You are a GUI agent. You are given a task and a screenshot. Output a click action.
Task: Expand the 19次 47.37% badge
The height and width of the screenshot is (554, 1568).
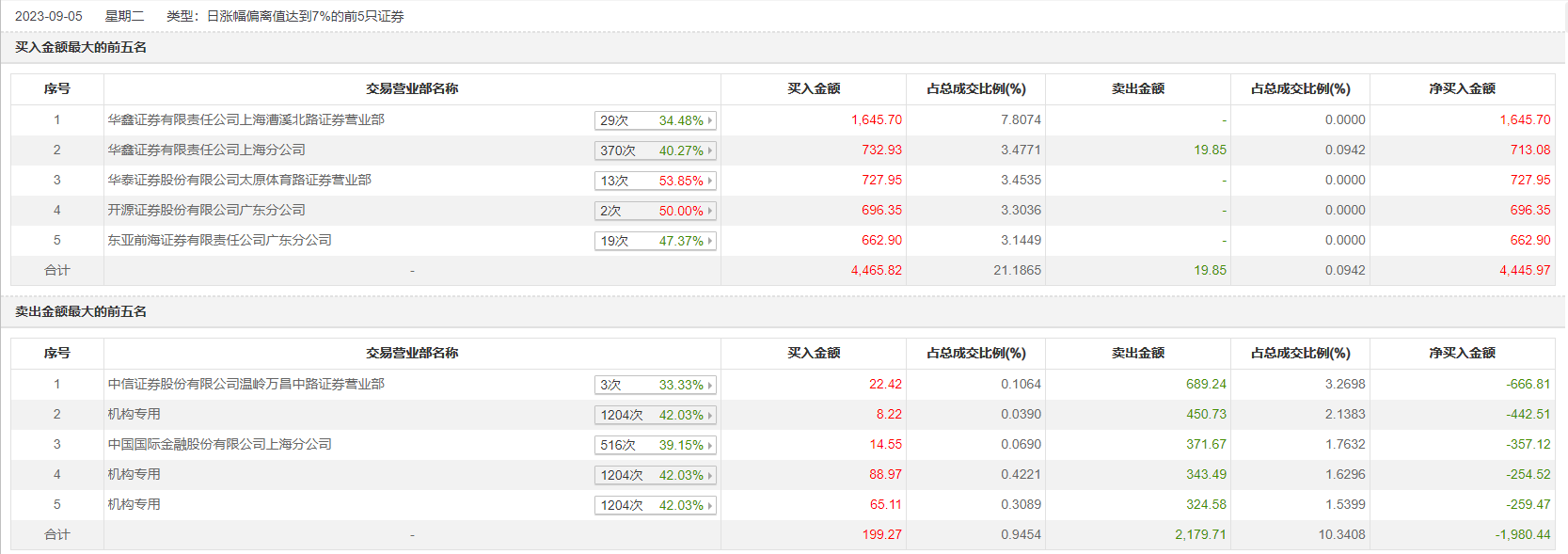point(656,241)
